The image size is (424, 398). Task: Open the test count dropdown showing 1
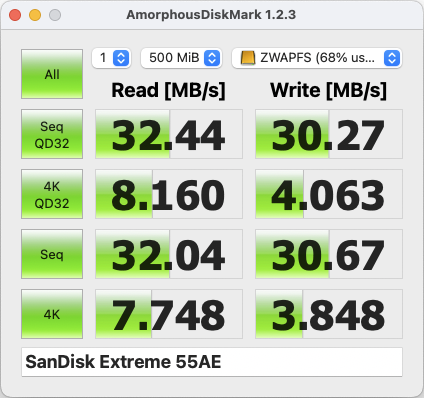111,58
